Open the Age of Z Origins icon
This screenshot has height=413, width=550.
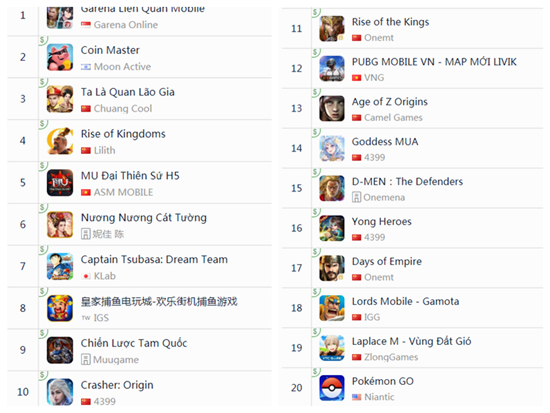pos(332,108)
